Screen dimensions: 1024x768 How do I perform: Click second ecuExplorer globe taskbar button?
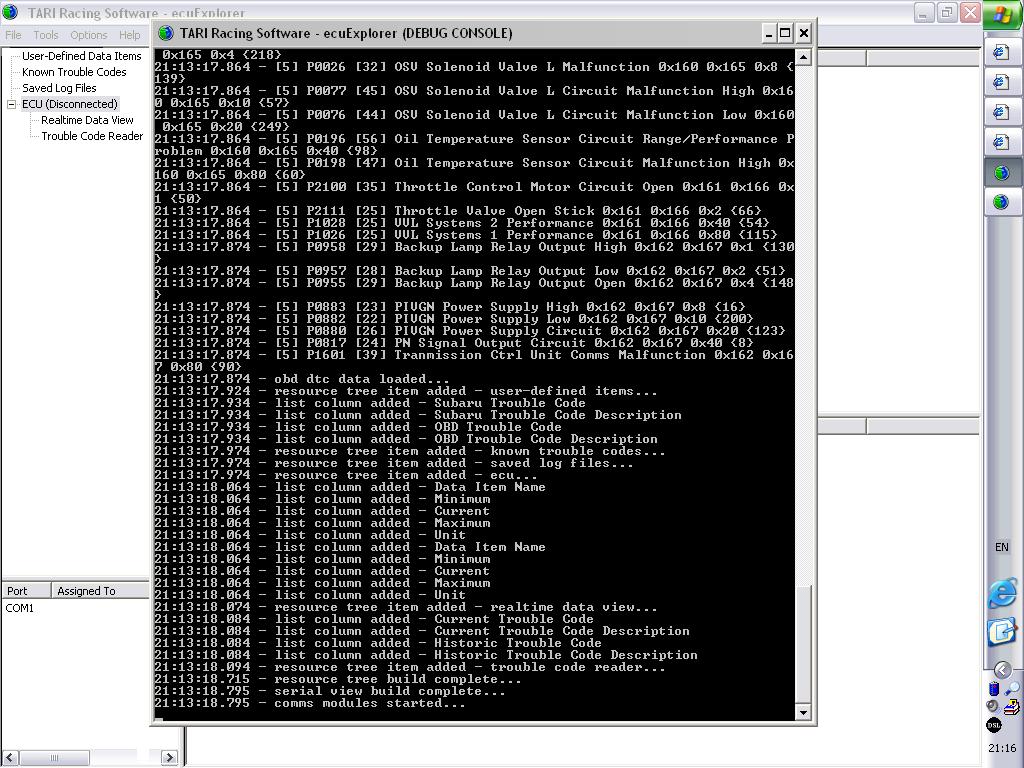click(x=1001, y=202)
